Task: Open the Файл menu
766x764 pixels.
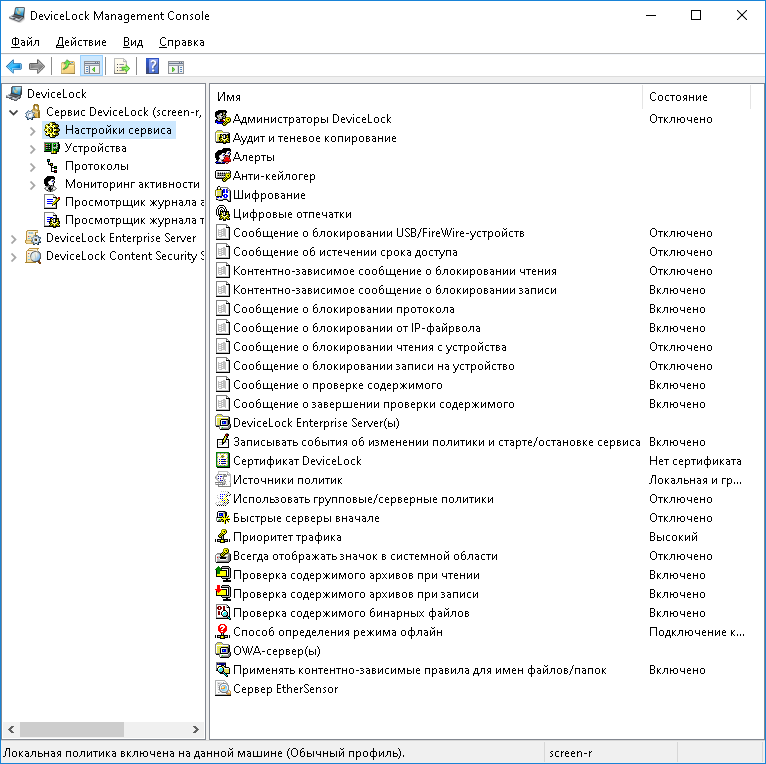Action: [x=25, y=42]
